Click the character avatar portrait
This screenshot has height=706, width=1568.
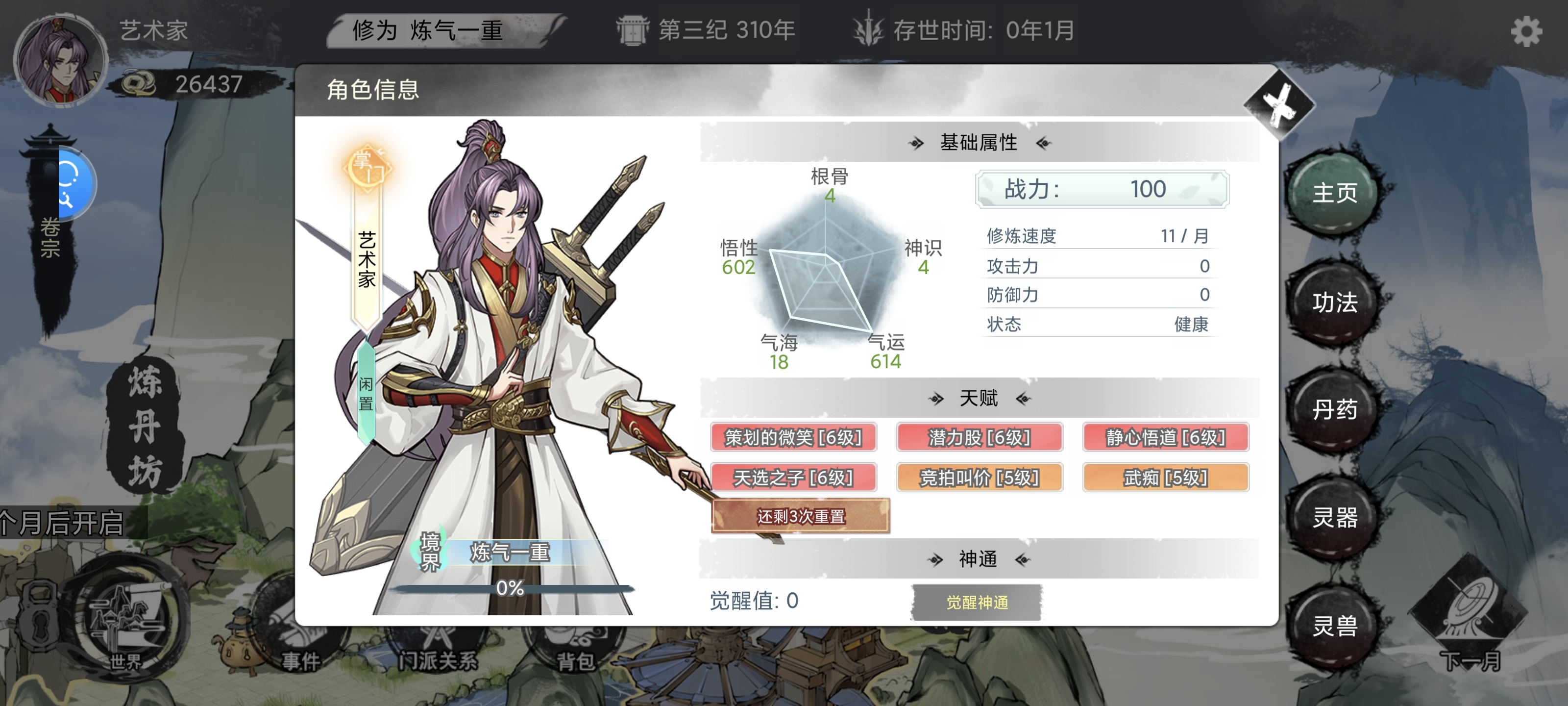(60, 61)
